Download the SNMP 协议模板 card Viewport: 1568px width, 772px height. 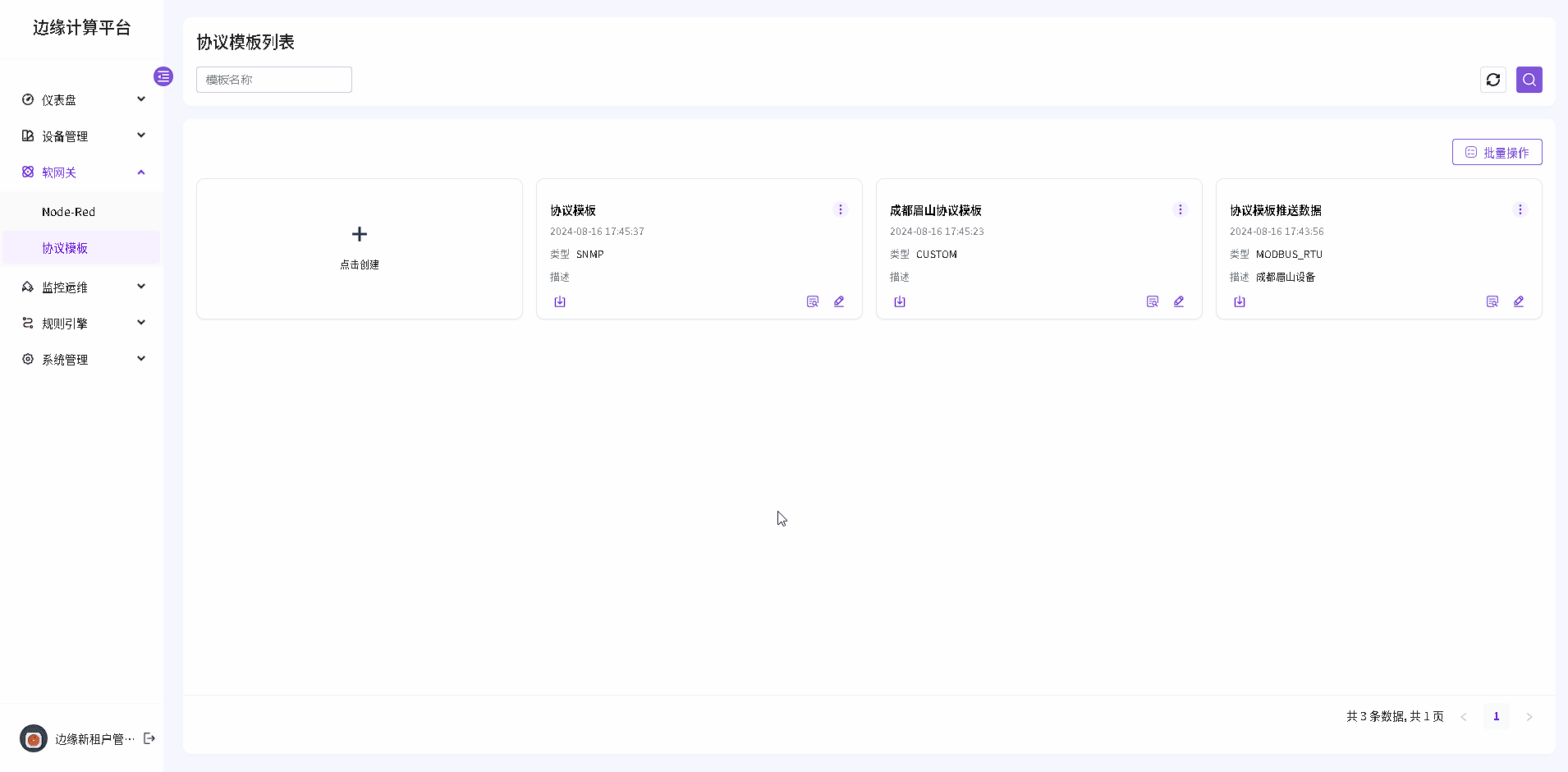[560, 301]
